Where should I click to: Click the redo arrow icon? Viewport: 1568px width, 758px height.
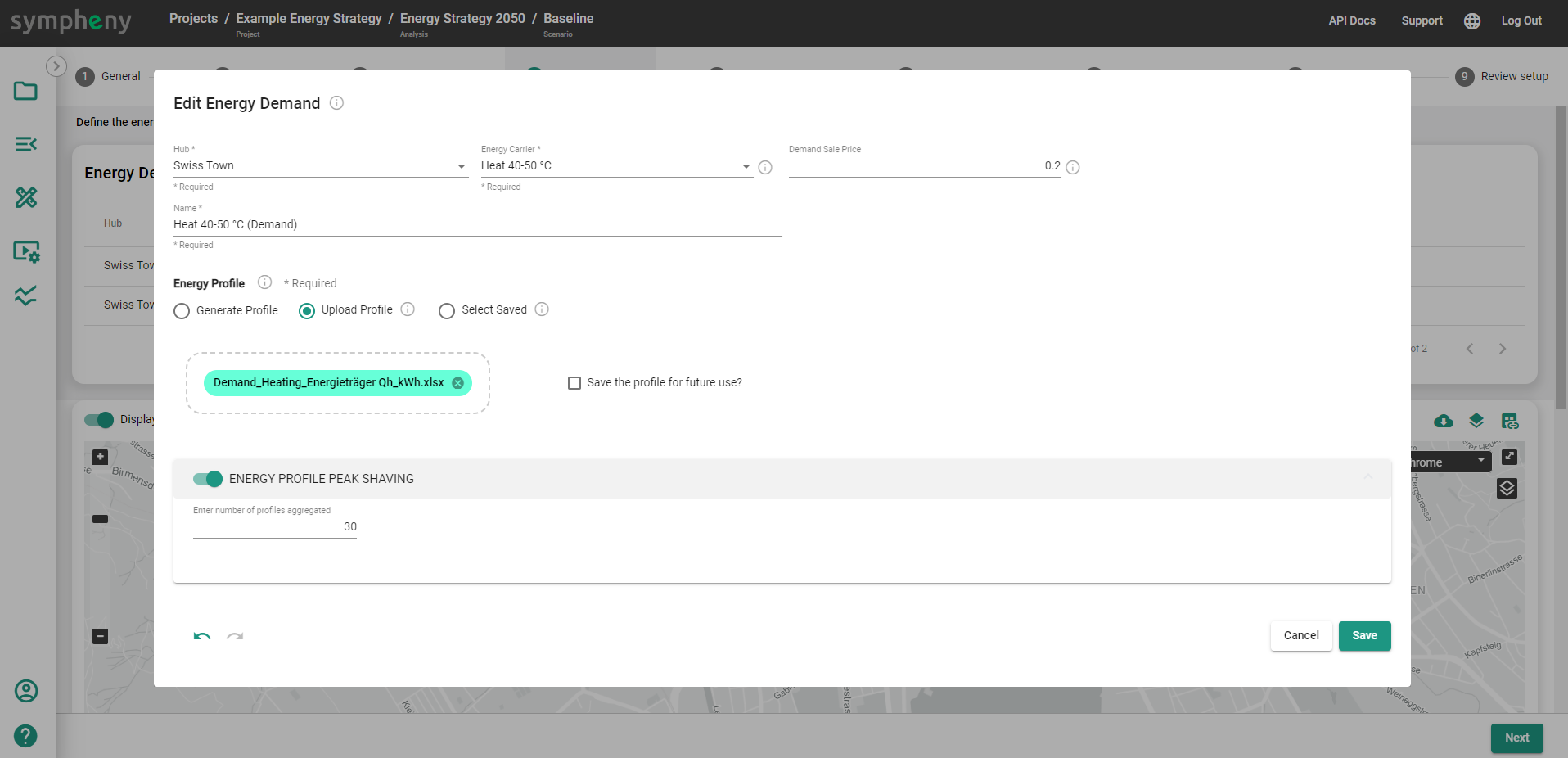tap(235, 636)
